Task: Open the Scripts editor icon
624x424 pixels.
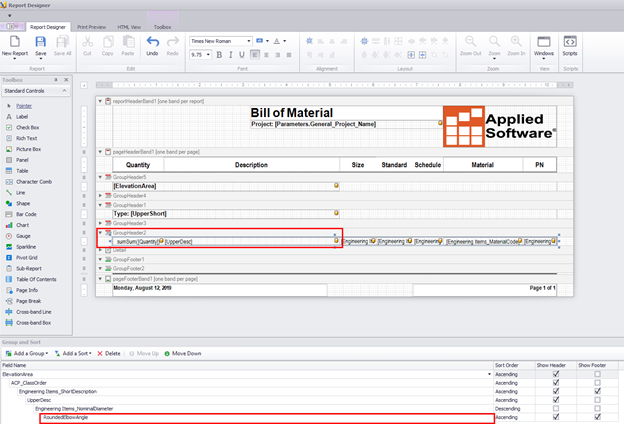Action: click(570, 43)
